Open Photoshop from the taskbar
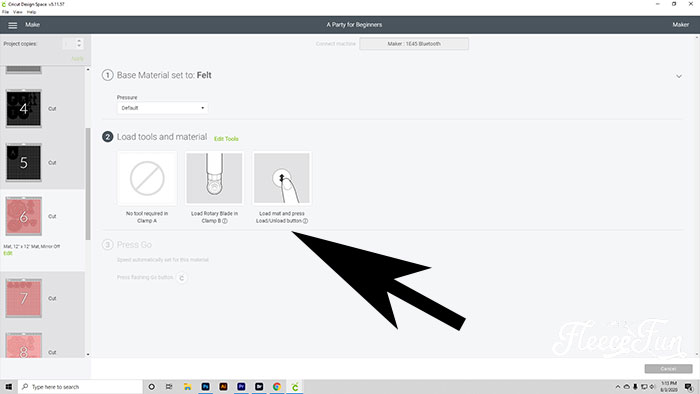Screen dimensions: 700x394 [205, 387]
